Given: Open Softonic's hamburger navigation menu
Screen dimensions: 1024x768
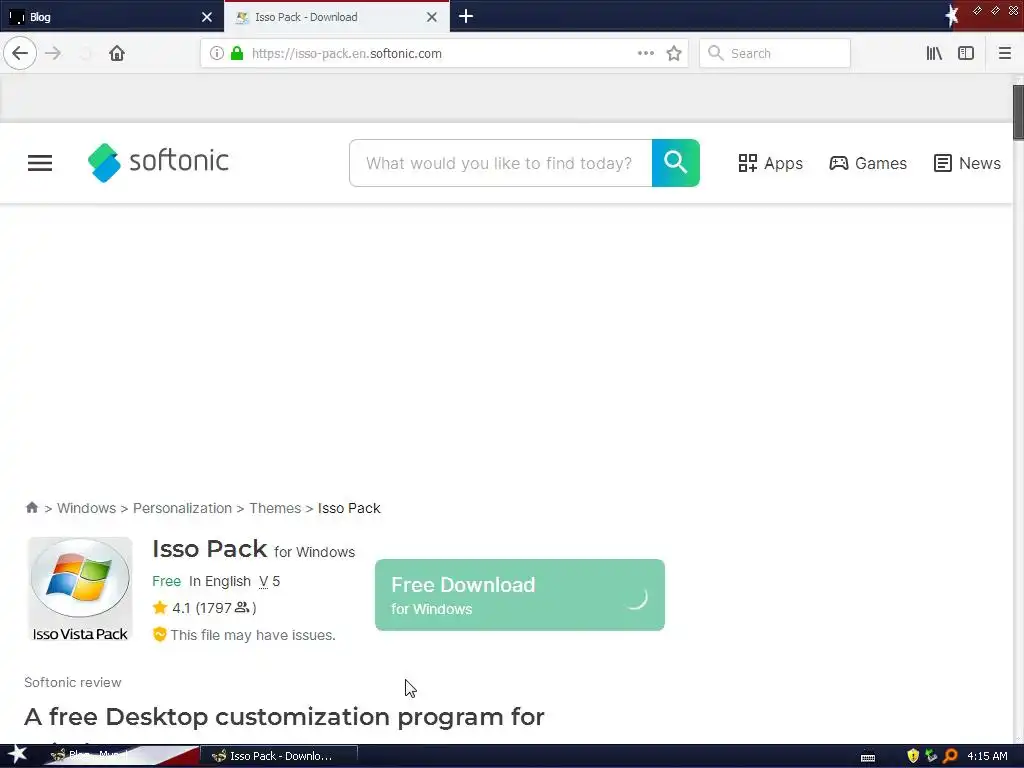Looking at the screenshot, I should pyautogui.click(x=40, y=163).
